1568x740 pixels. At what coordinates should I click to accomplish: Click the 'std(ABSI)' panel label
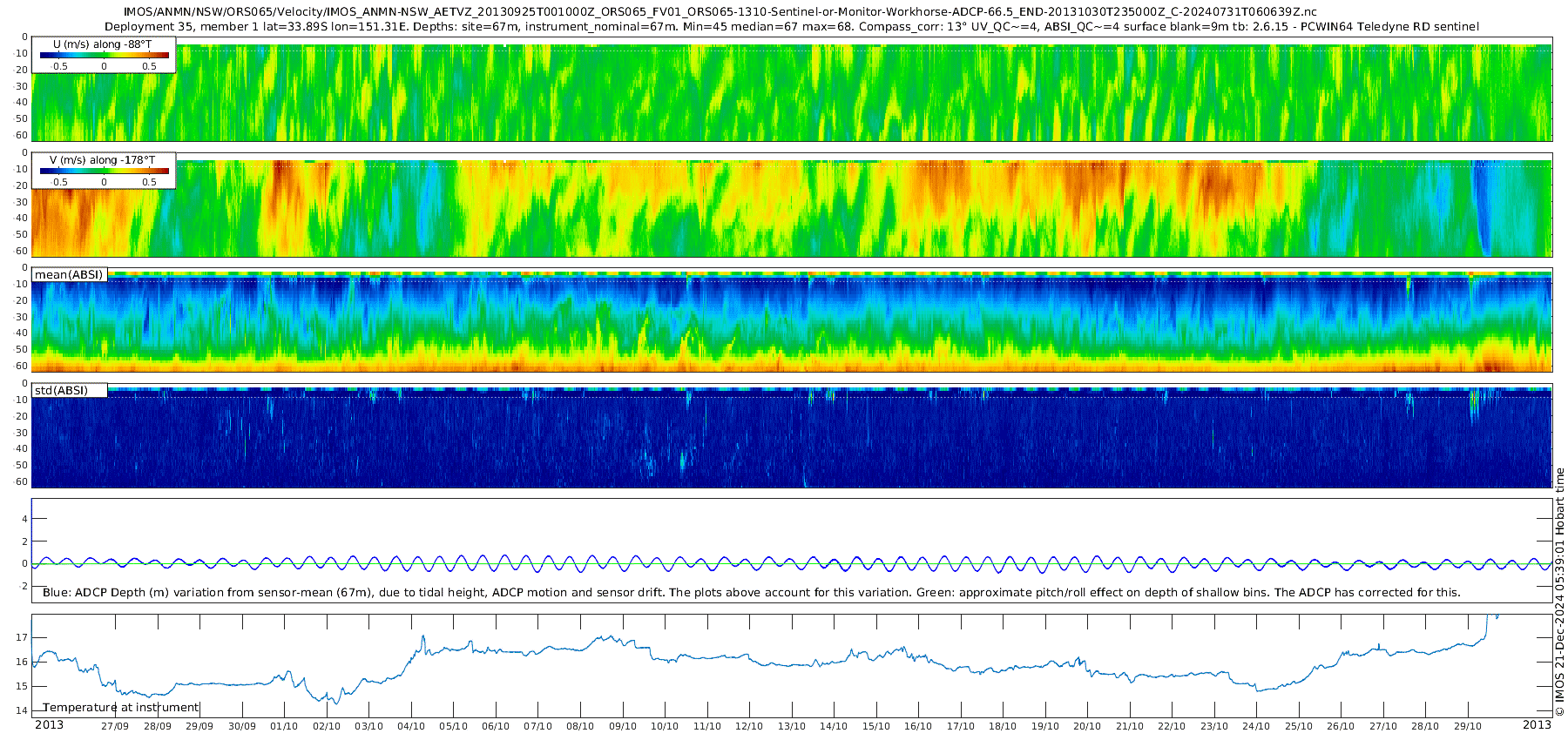[61, 391]
